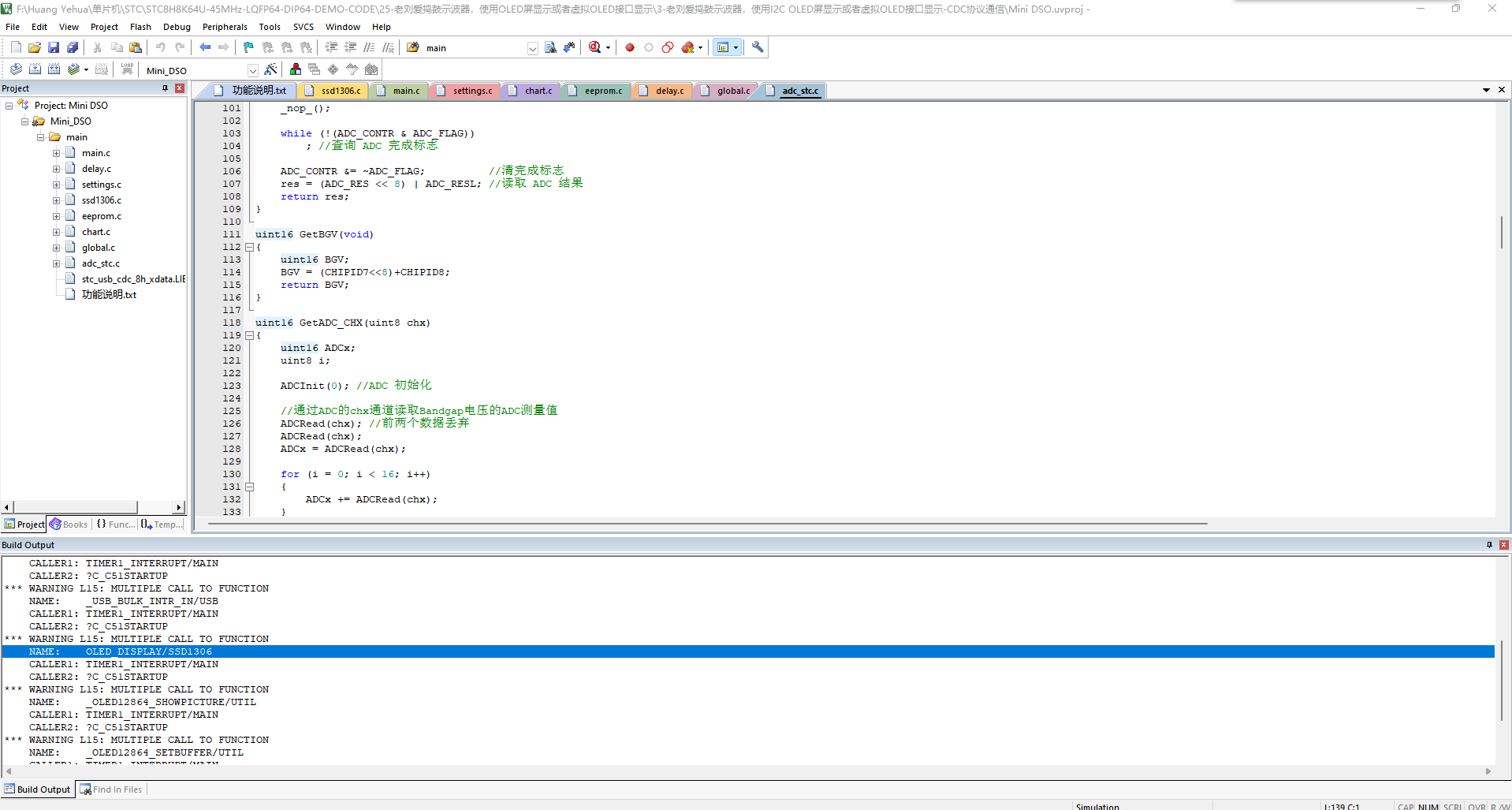
Task: Click the Build Output vertical scrollbar thumb
Action: pos(1503,680)
